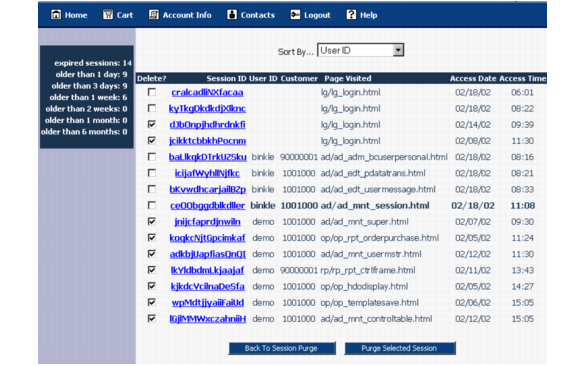Click the Home icon in navigation bar

(56, 15)
